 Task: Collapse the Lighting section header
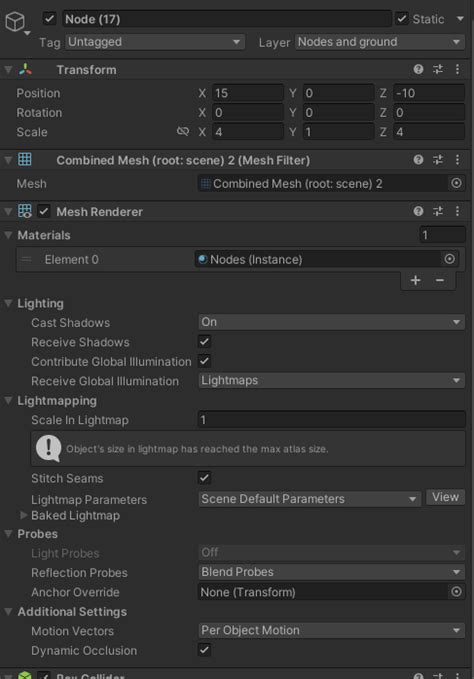(40, 303)
